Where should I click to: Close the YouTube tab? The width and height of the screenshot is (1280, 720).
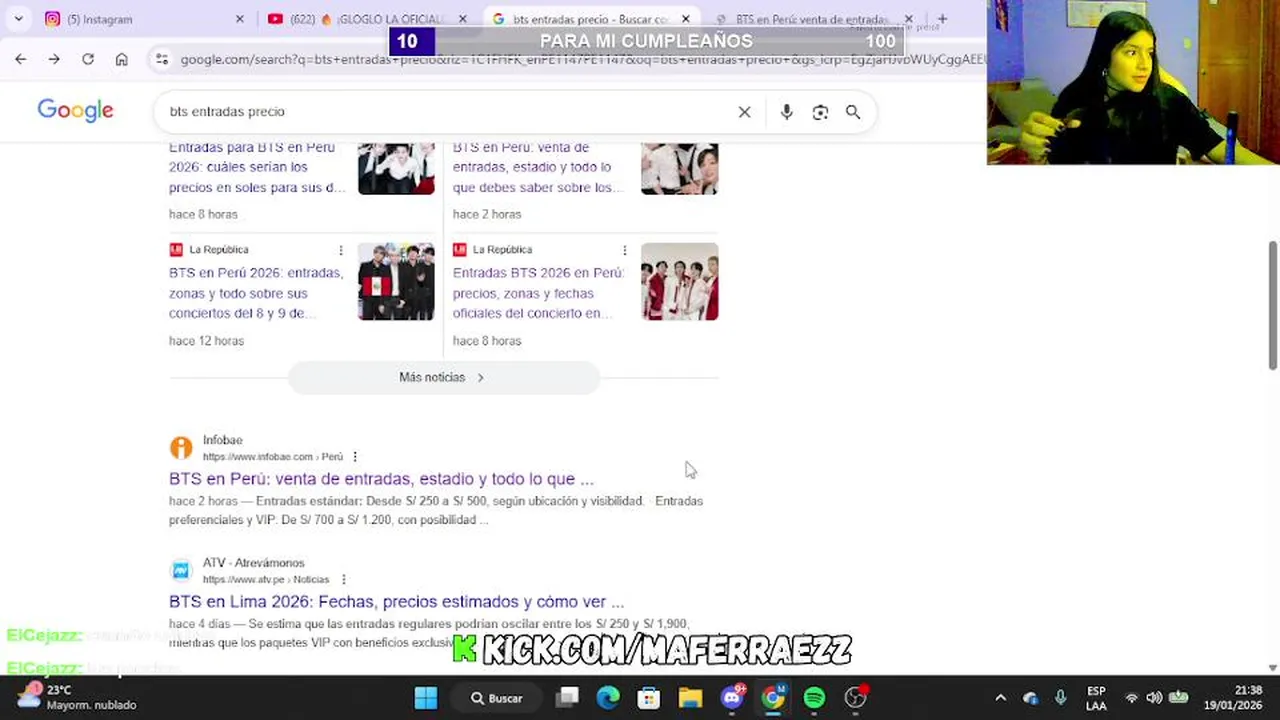(463, 19)
